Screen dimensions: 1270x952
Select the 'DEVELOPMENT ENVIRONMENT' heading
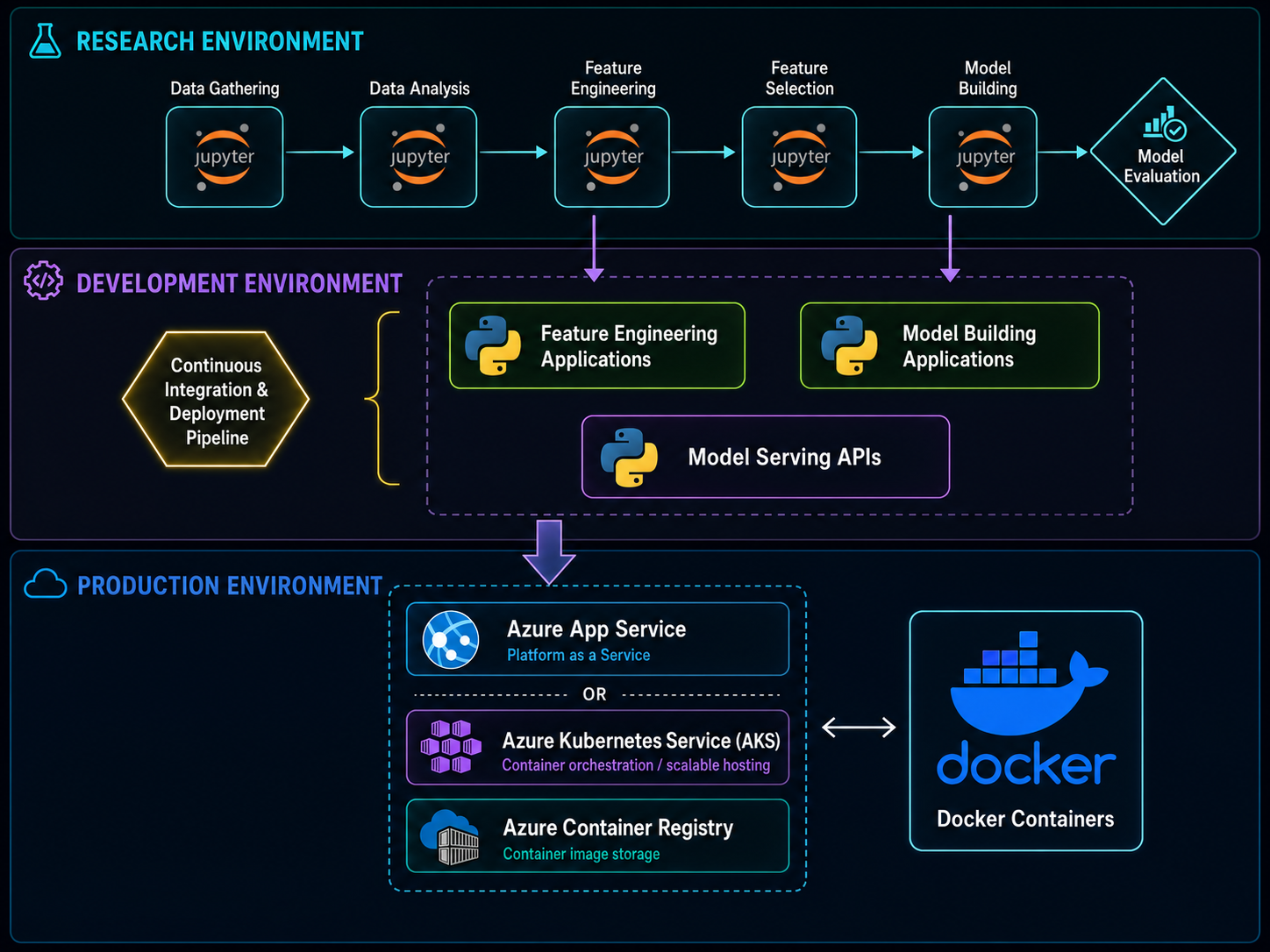(239, 283)
